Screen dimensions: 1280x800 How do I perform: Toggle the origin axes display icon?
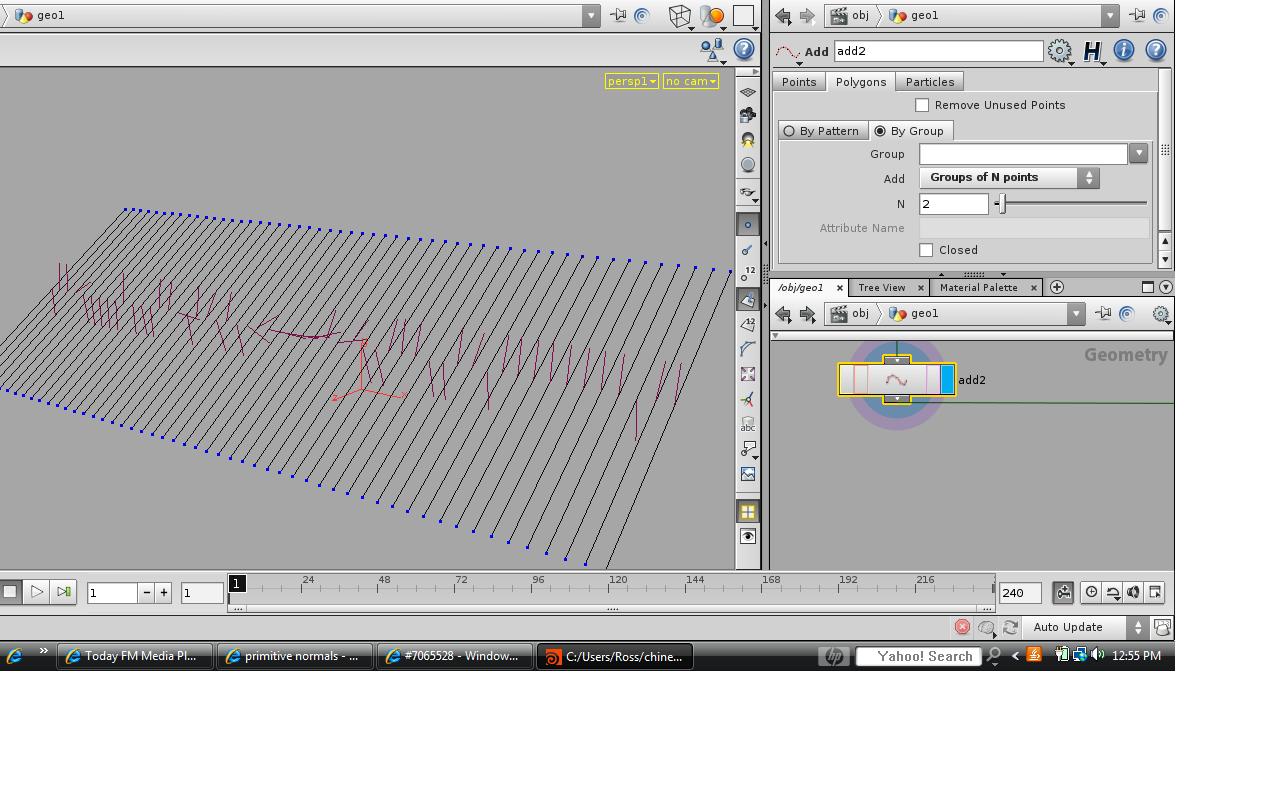click(748, 399)
